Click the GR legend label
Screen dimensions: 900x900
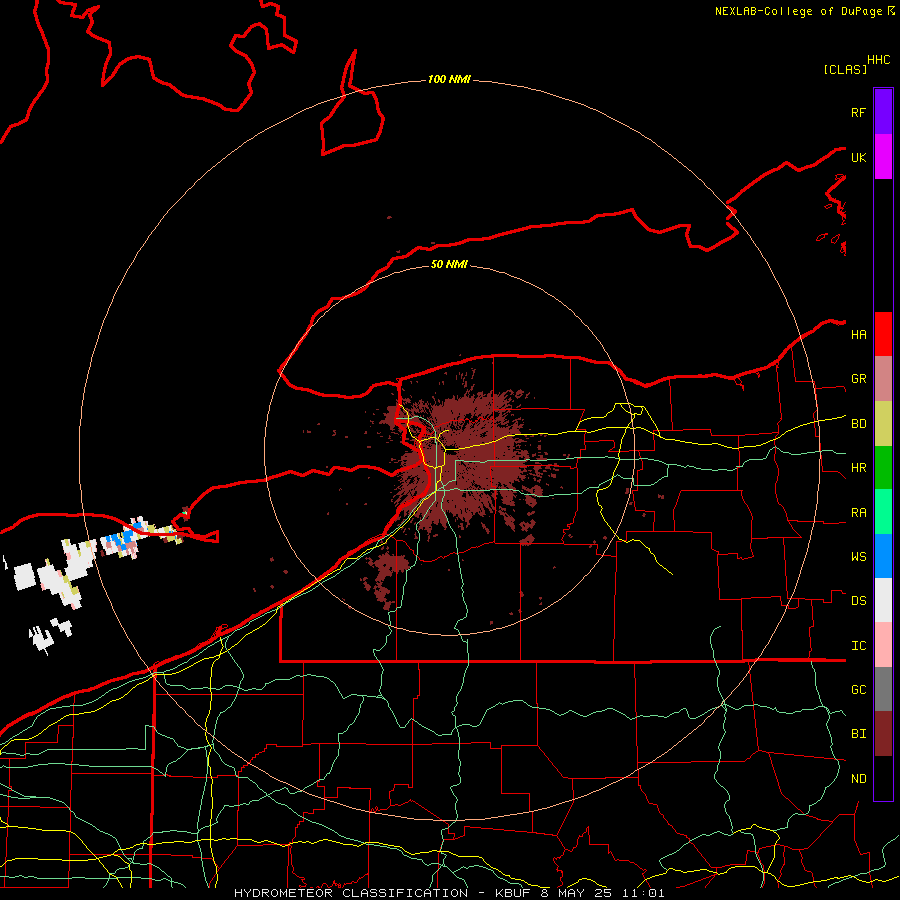[x=858, y=379]
